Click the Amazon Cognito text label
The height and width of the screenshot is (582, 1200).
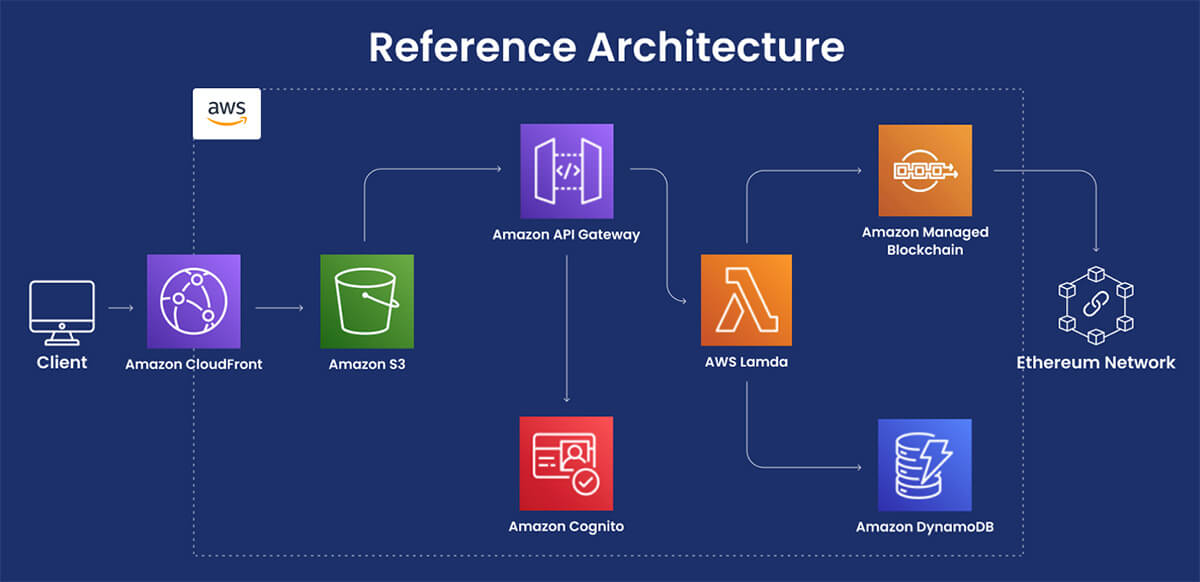pos(566,526)
